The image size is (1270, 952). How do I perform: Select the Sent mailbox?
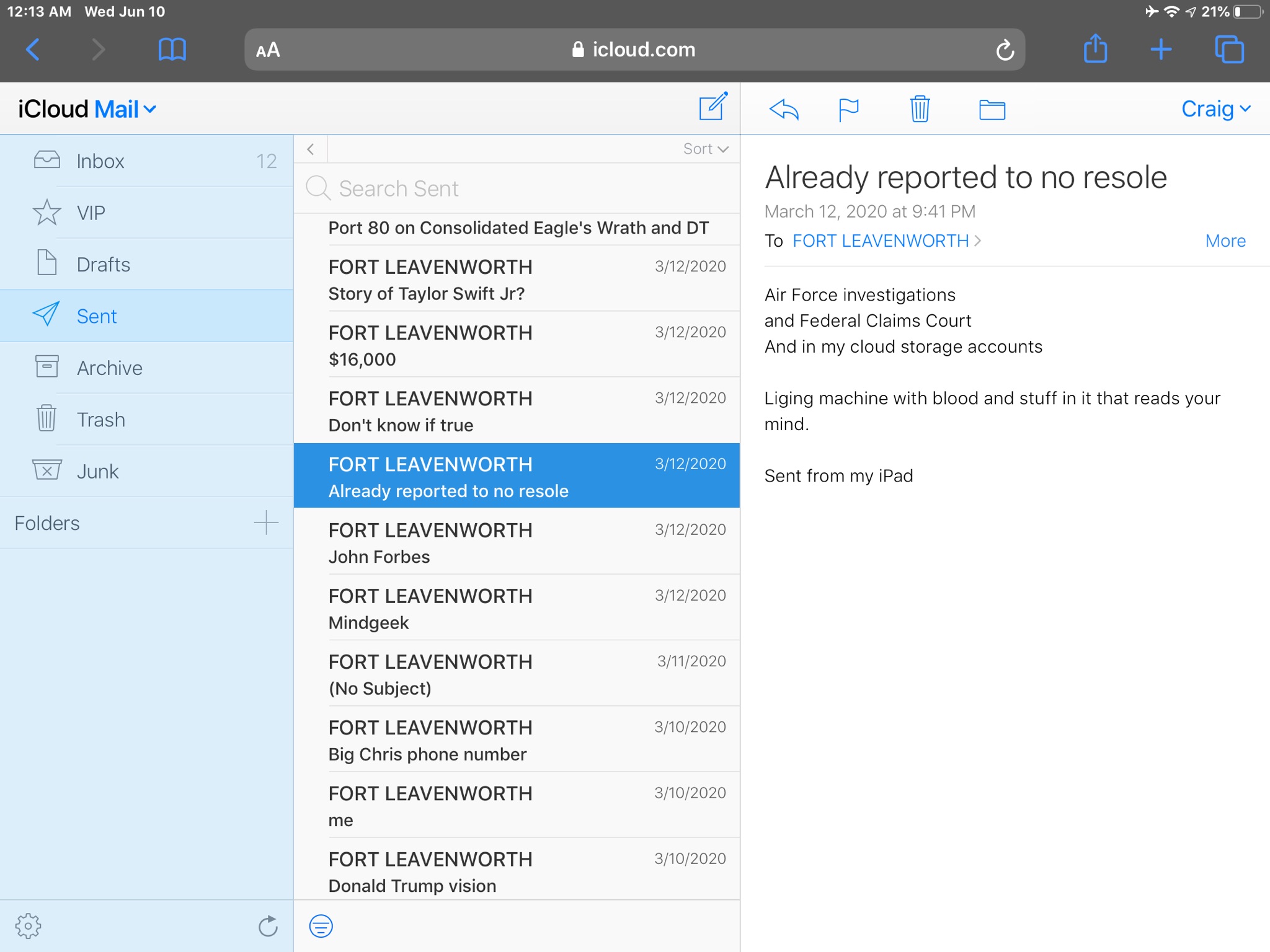[146, 315]
